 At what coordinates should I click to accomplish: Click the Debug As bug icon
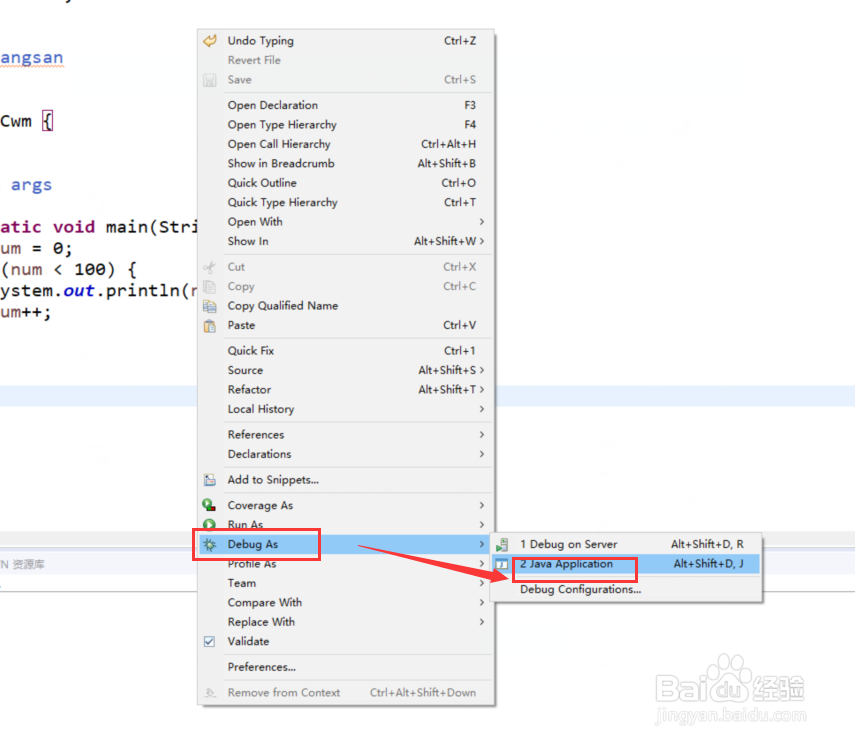(x=209, y=544)
